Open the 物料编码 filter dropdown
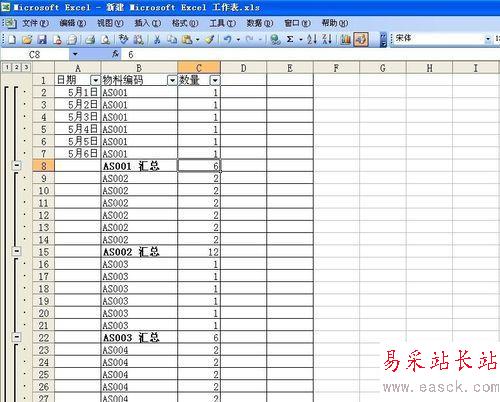The height and width of the screenshot is (402, 500). 172,80
